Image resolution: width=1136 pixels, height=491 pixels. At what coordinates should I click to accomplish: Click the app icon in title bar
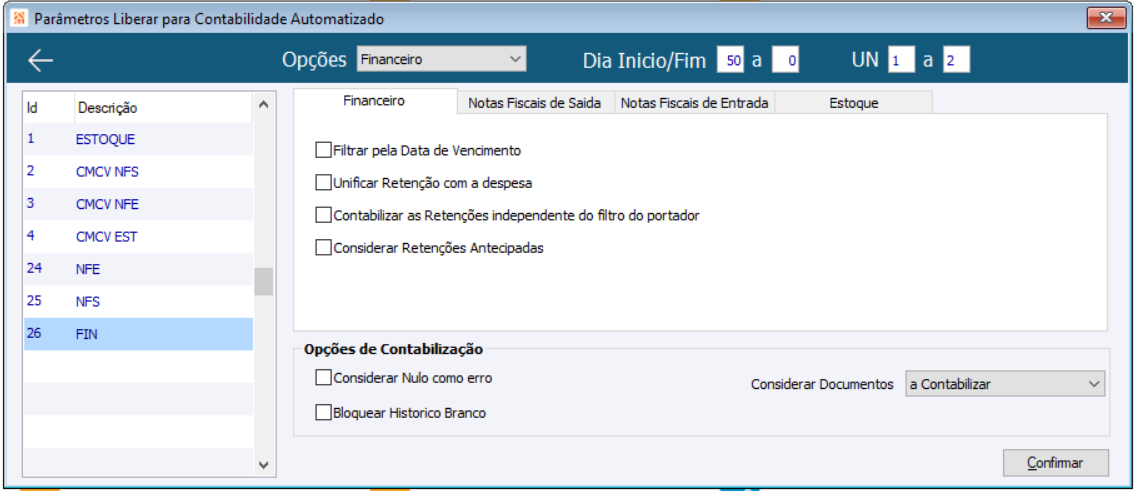click(17, 18)
